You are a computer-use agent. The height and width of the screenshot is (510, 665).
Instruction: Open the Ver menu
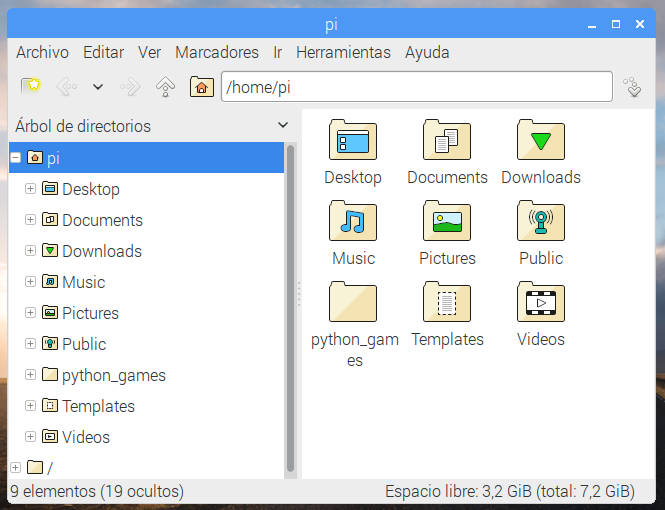(x=149, y=53)
